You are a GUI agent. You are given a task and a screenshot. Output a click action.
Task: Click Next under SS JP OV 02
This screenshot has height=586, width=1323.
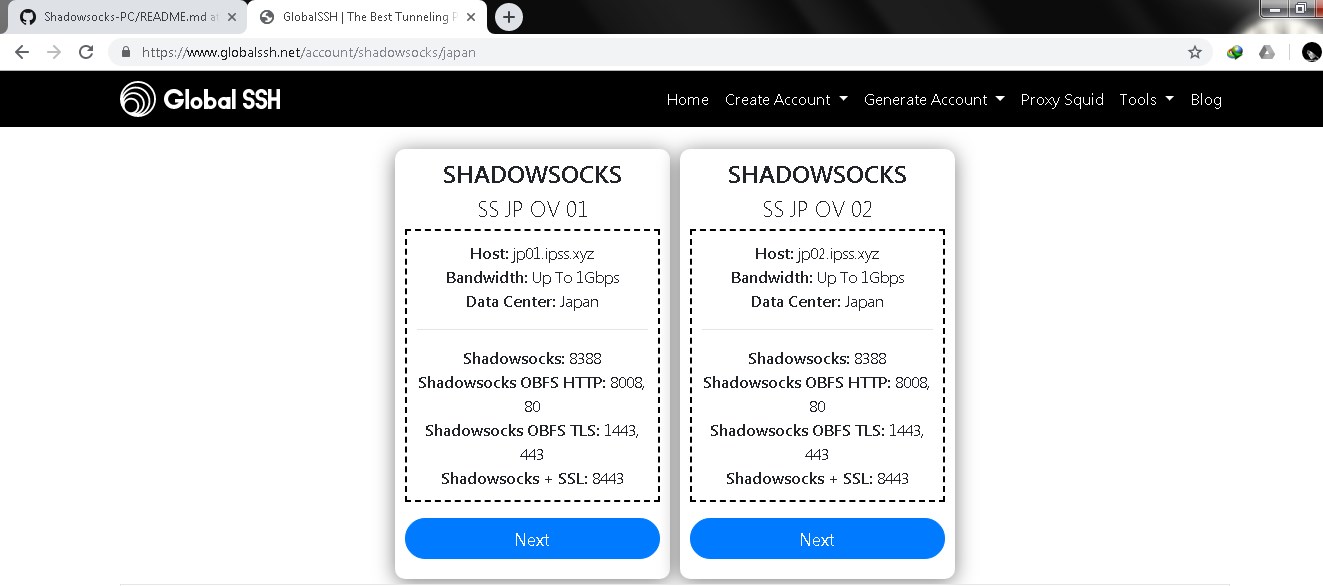pos(817,539)
